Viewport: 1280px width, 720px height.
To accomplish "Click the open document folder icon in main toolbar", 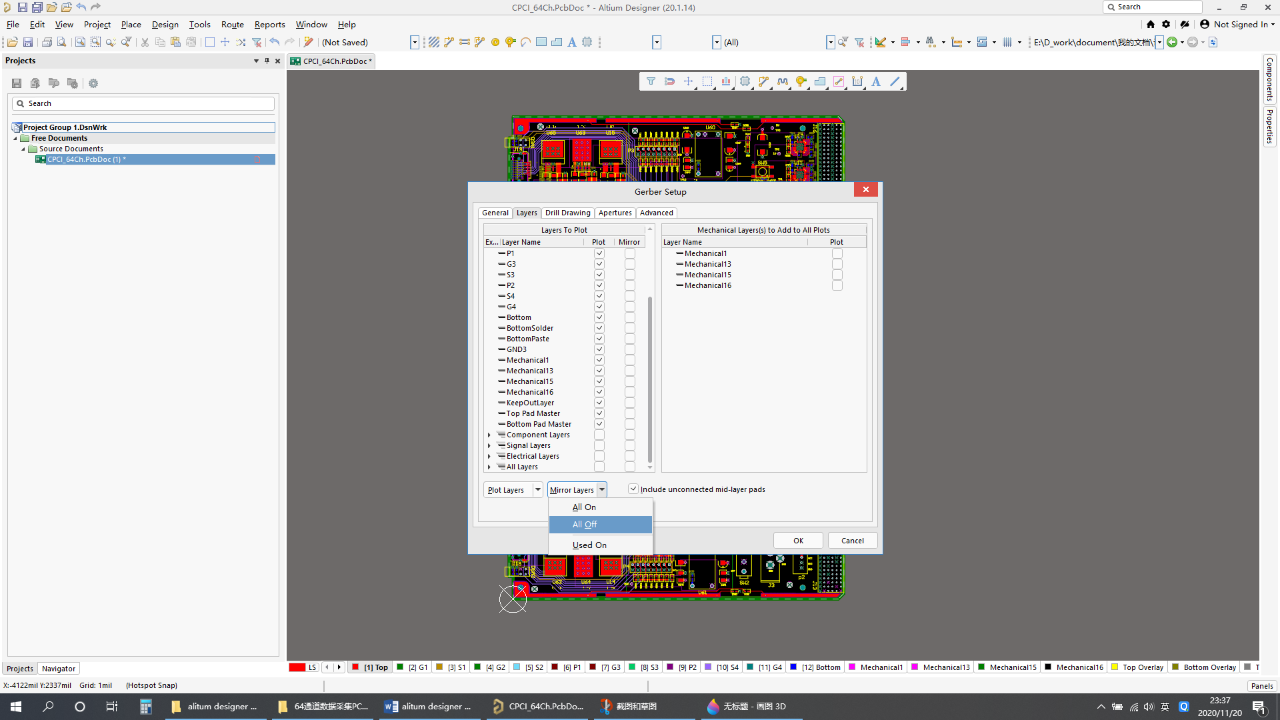I will 12,42.
